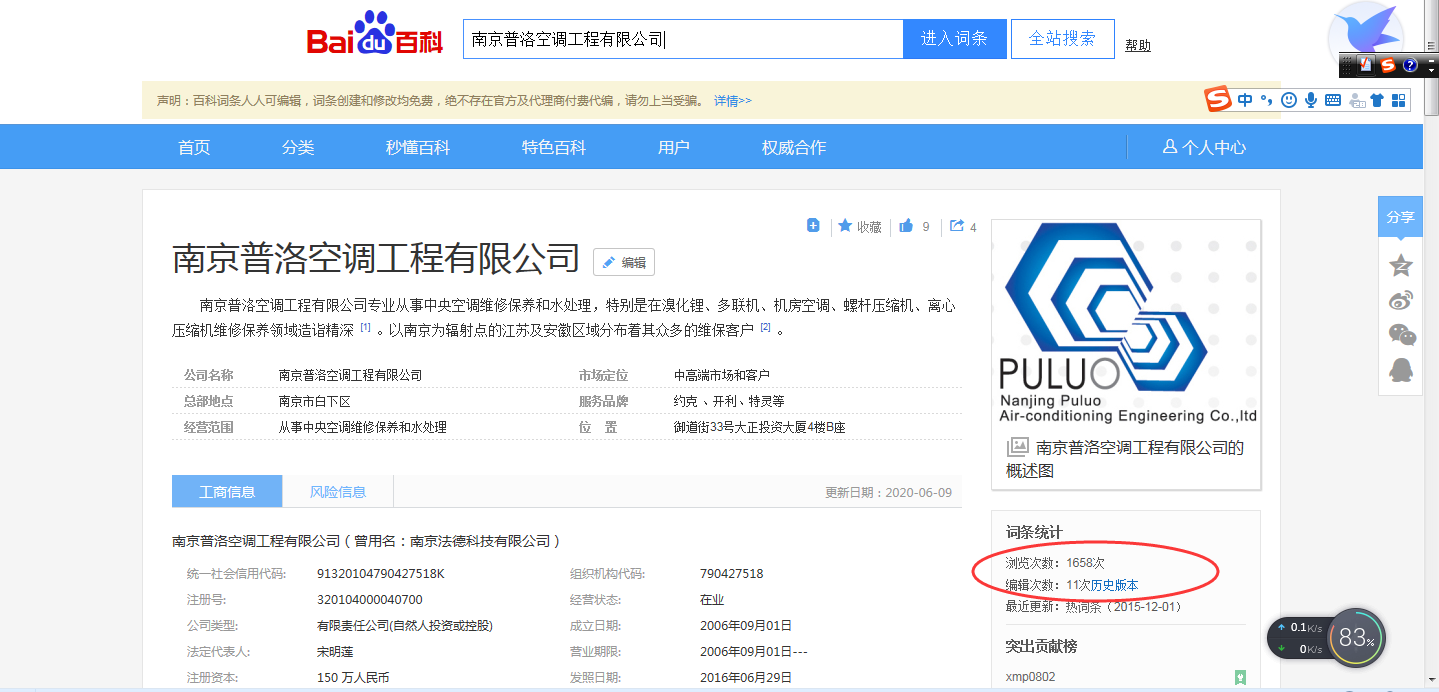Click the 全站搜索 button
The height and width of the screenshot is (692, 1439).
pos(1062,39)
